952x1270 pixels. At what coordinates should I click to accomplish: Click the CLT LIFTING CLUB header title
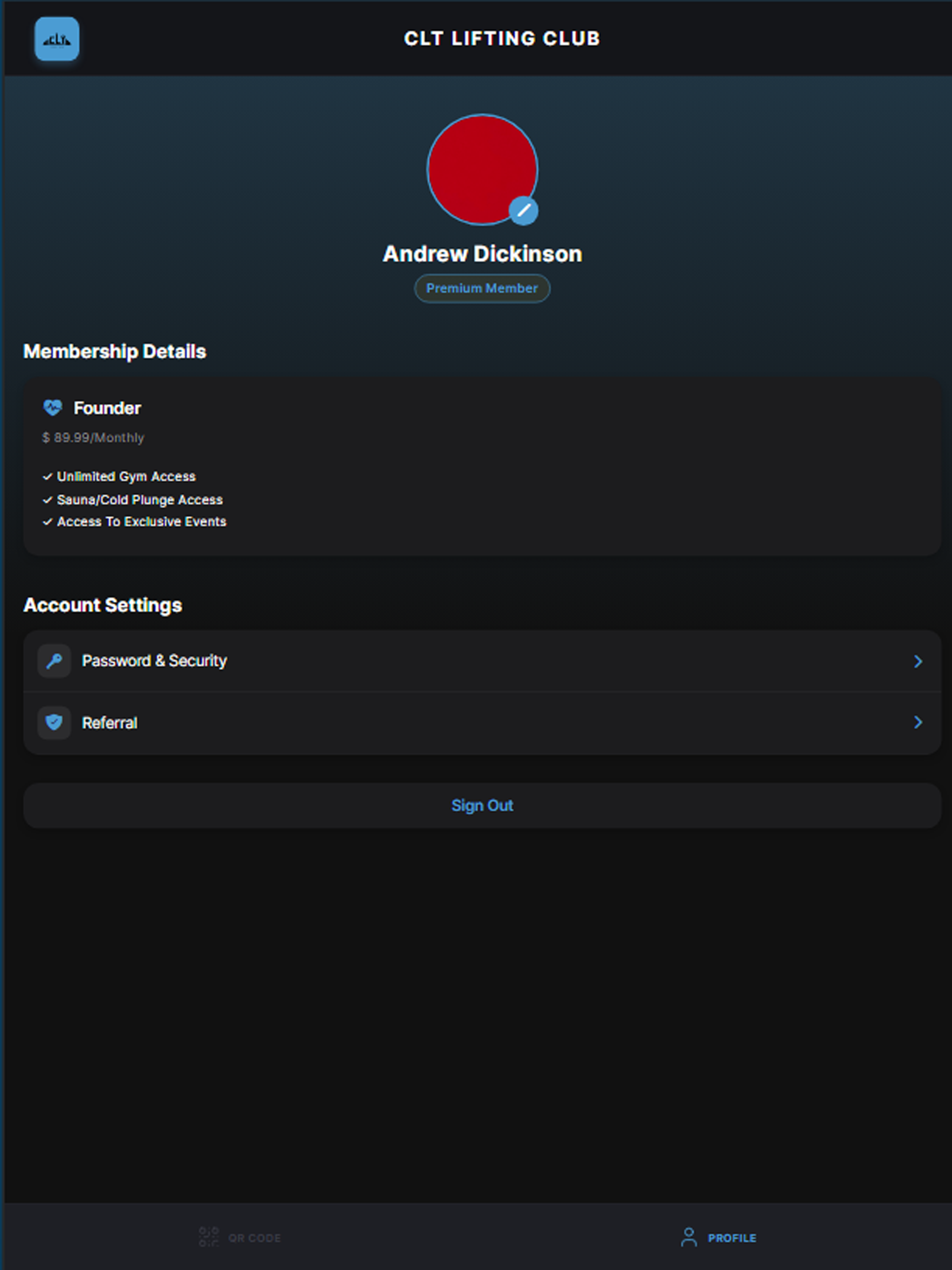502,38
